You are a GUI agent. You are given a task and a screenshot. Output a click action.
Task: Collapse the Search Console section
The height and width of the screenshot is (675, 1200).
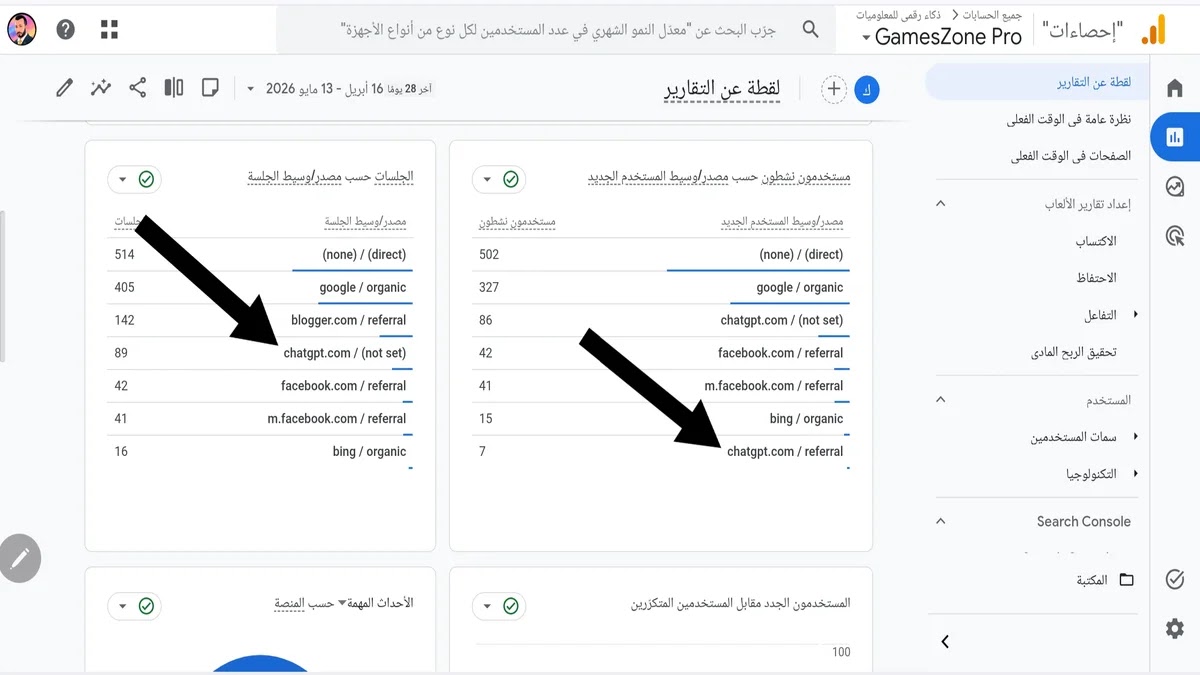pos(940,521)
